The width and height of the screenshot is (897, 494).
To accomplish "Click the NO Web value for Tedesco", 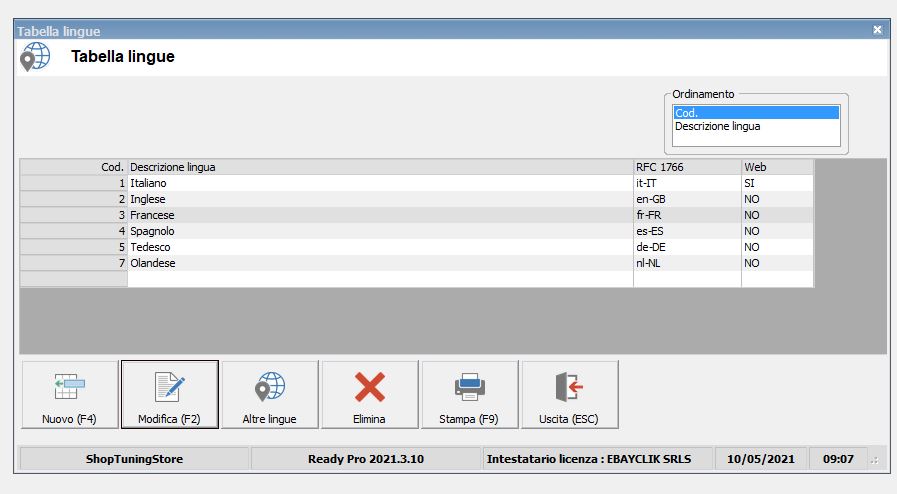I will pos(777,247).
